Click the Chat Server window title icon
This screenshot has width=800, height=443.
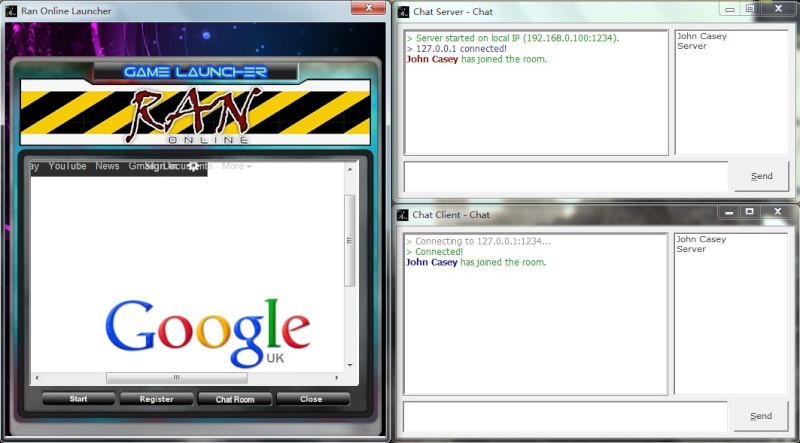(403, 11)
